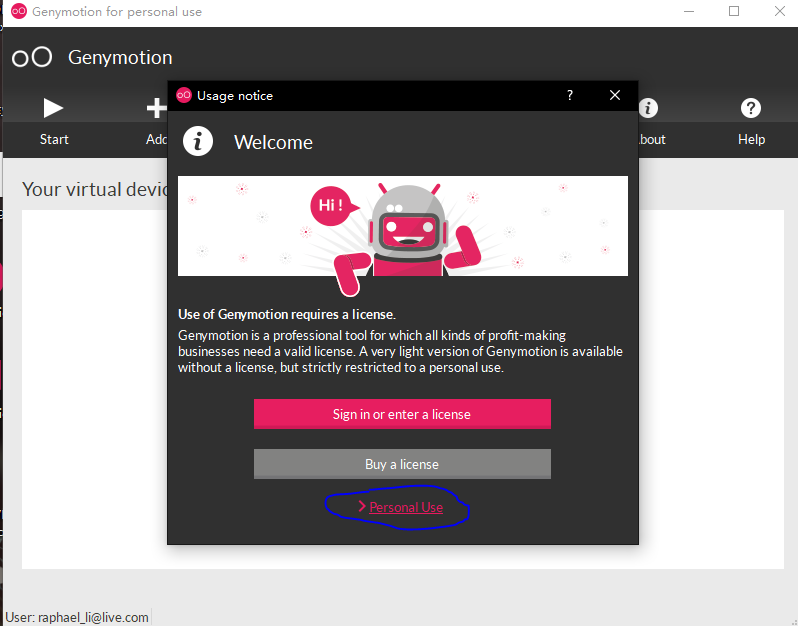The height and width of the screenshot is (626, 798).
Task: Click the Buy a license button
Action: pyautogui.click(x=402, y=464)
